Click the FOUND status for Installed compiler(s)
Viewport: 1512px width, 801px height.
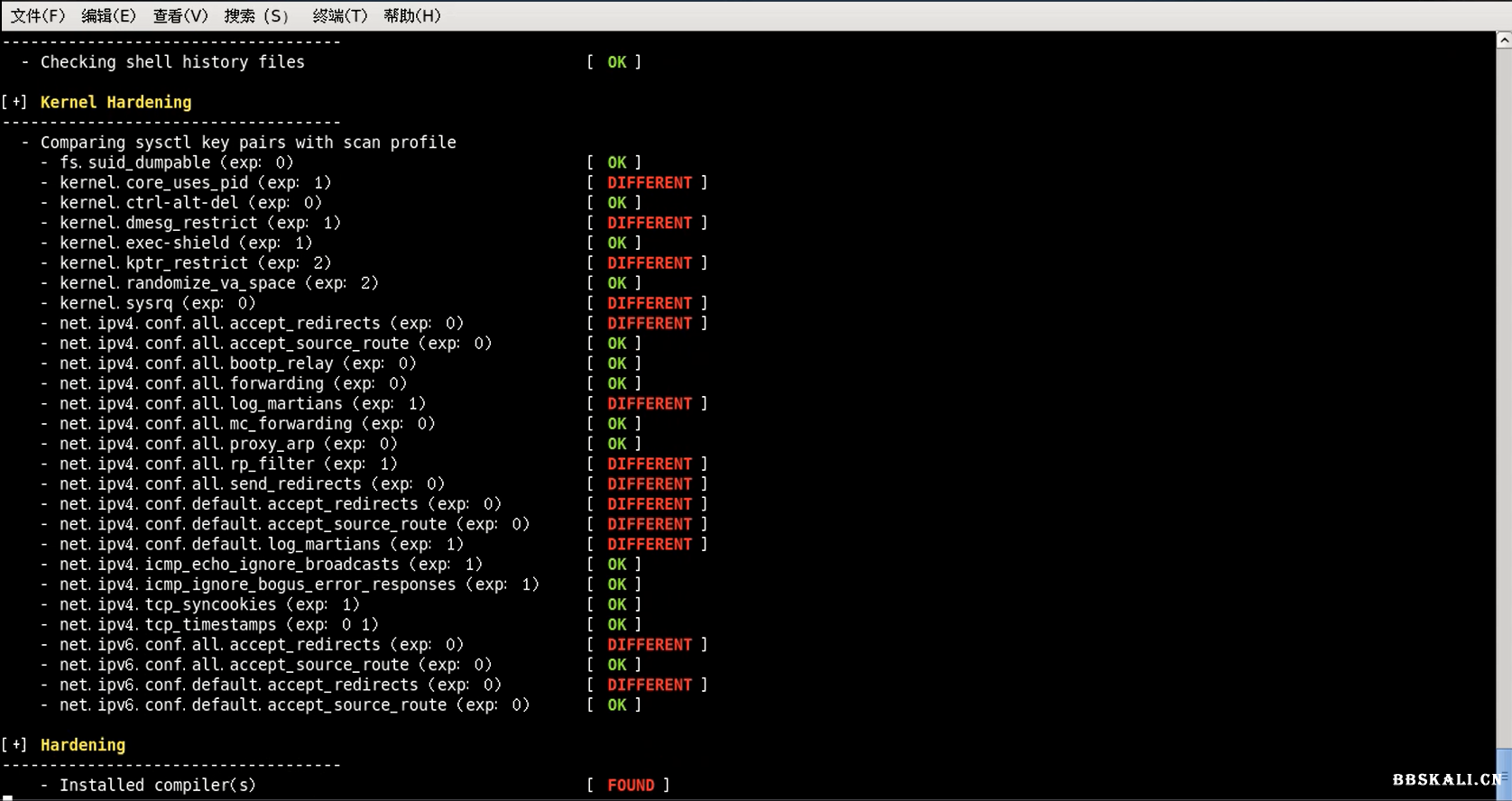[631, 786]
